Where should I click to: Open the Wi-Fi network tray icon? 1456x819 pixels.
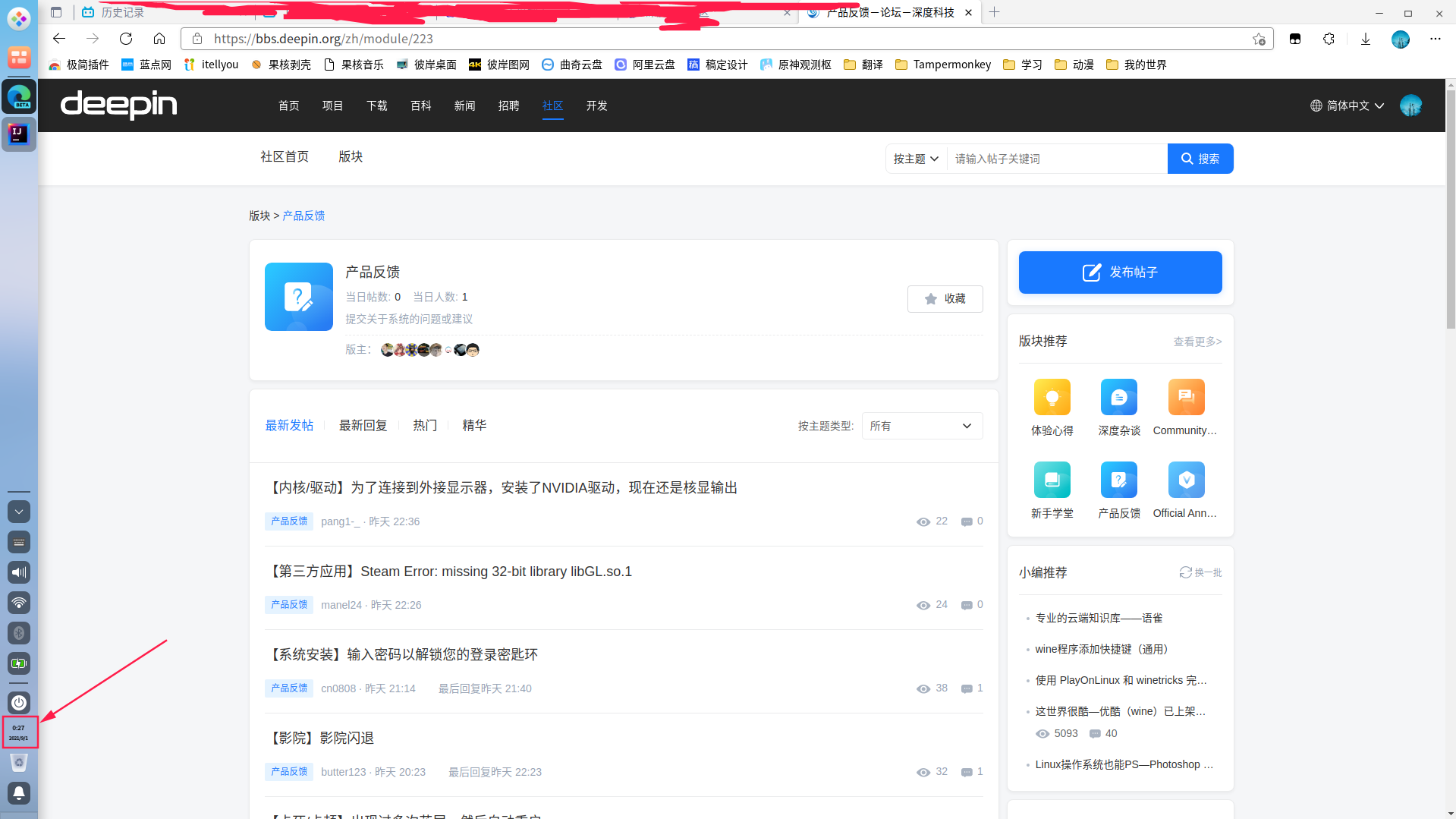tap(19, 603)
